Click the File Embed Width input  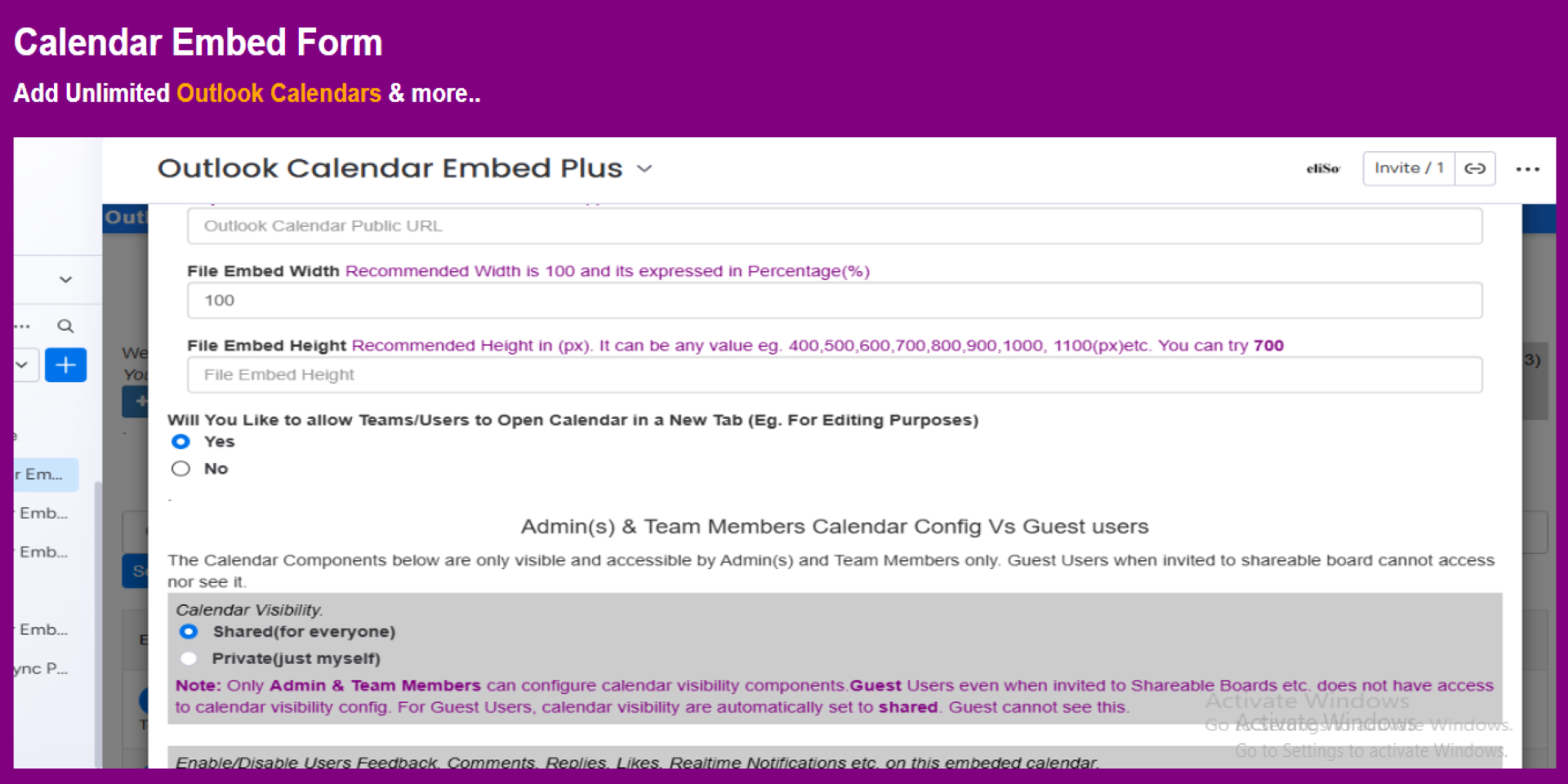pyautogui.click(x=835, y=301)
